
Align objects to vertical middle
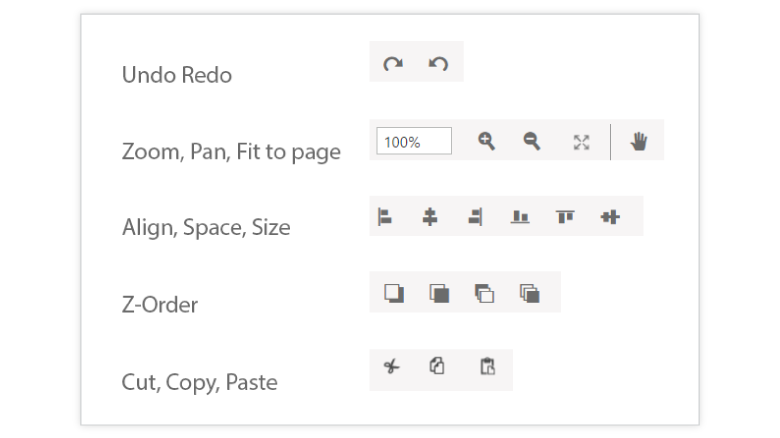(610, 216)
